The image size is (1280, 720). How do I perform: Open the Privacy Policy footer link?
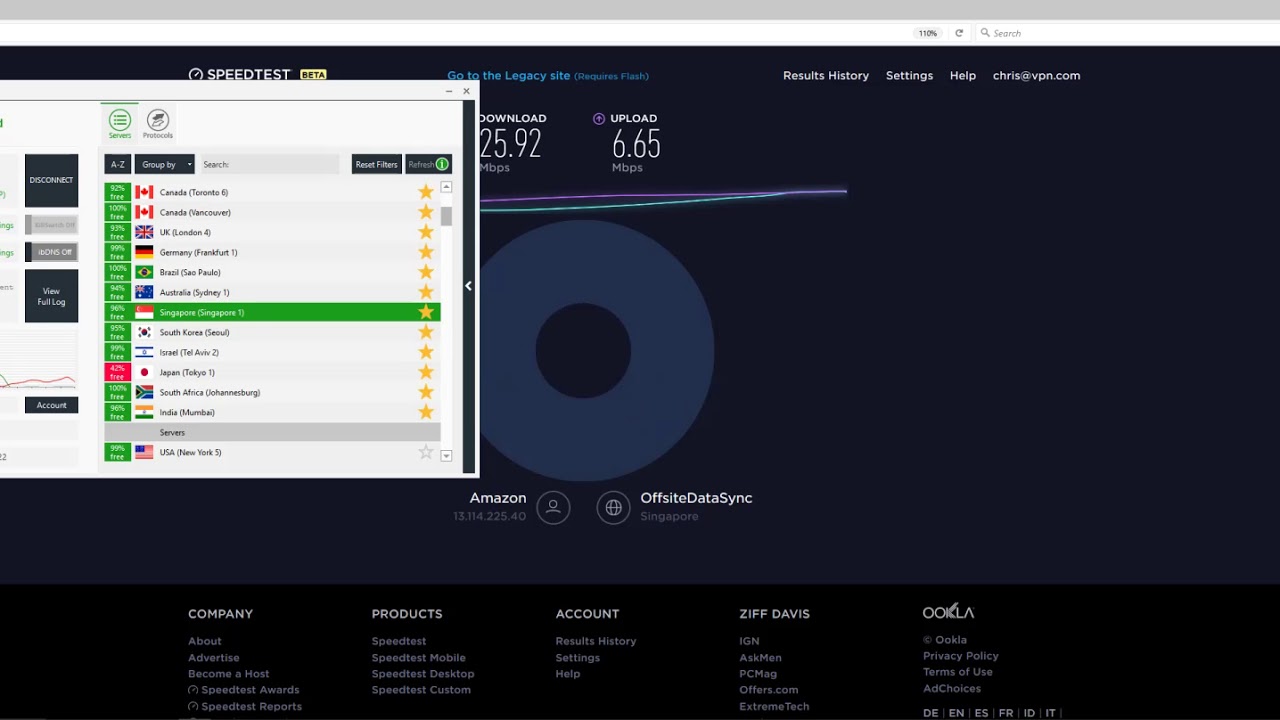pyautogui.click(x=960, y=656)
